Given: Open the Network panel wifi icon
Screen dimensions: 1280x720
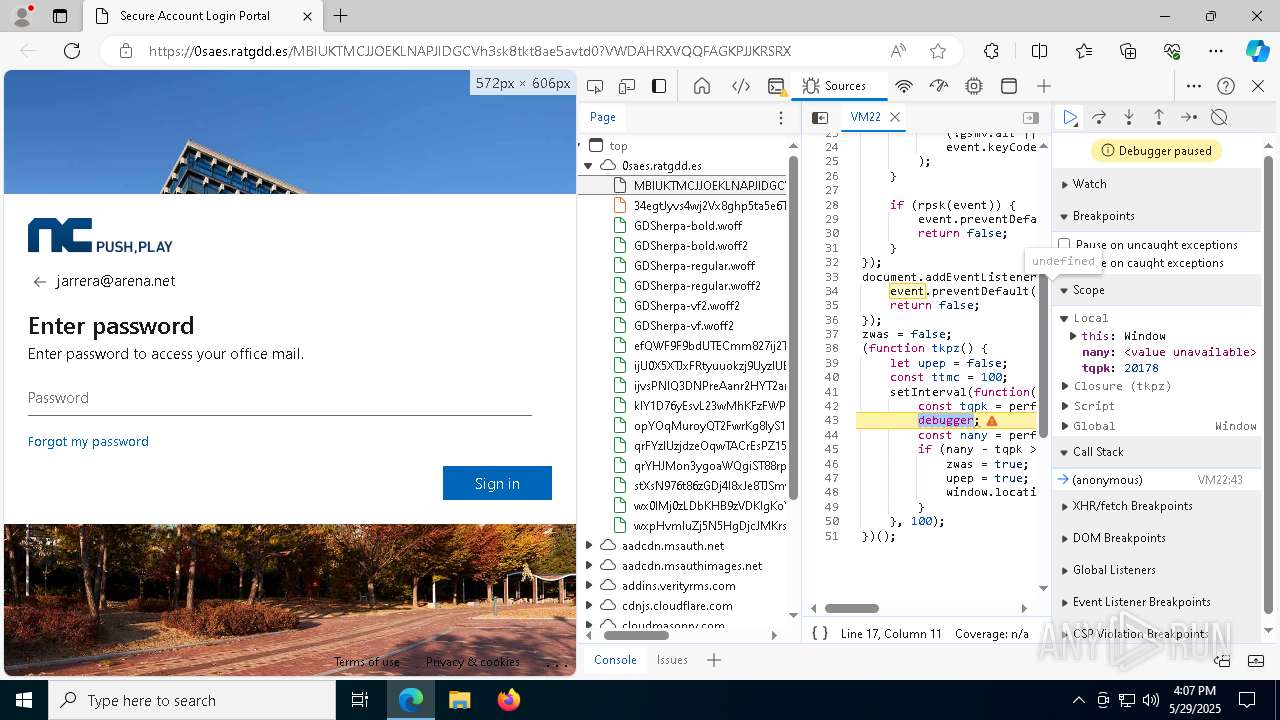Looking at the screenshot, I should (x=904, y=86).
